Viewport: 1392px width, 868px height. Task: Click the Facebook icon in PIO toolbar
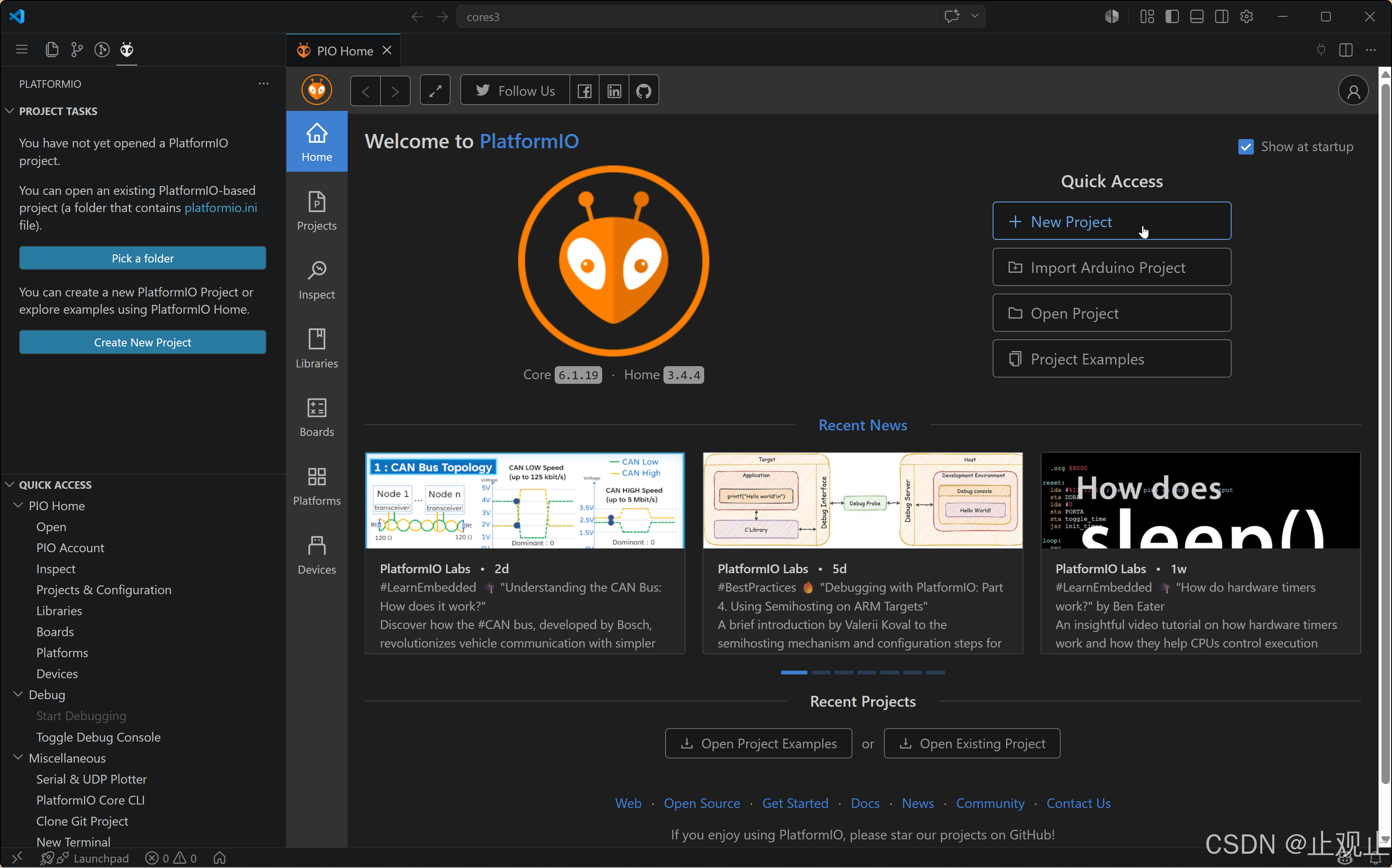[x=585, y=91]
